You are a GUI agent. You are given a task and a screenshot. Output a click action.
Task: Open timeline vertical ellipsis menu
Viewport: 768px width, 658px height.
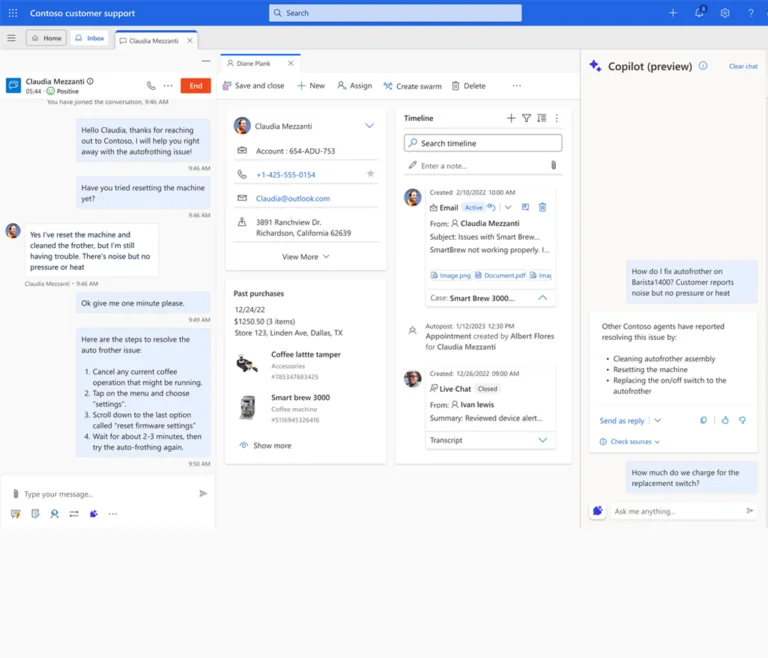(557, 118)
